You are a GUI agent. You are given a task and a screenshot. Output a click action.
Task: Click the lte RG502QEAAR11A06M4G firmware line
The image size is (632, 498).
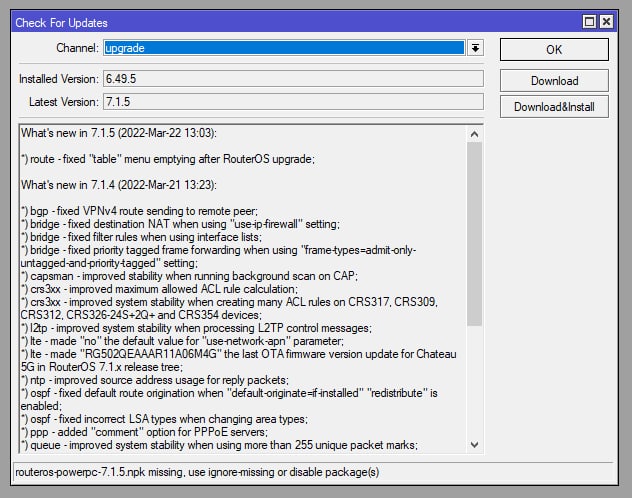239,361
